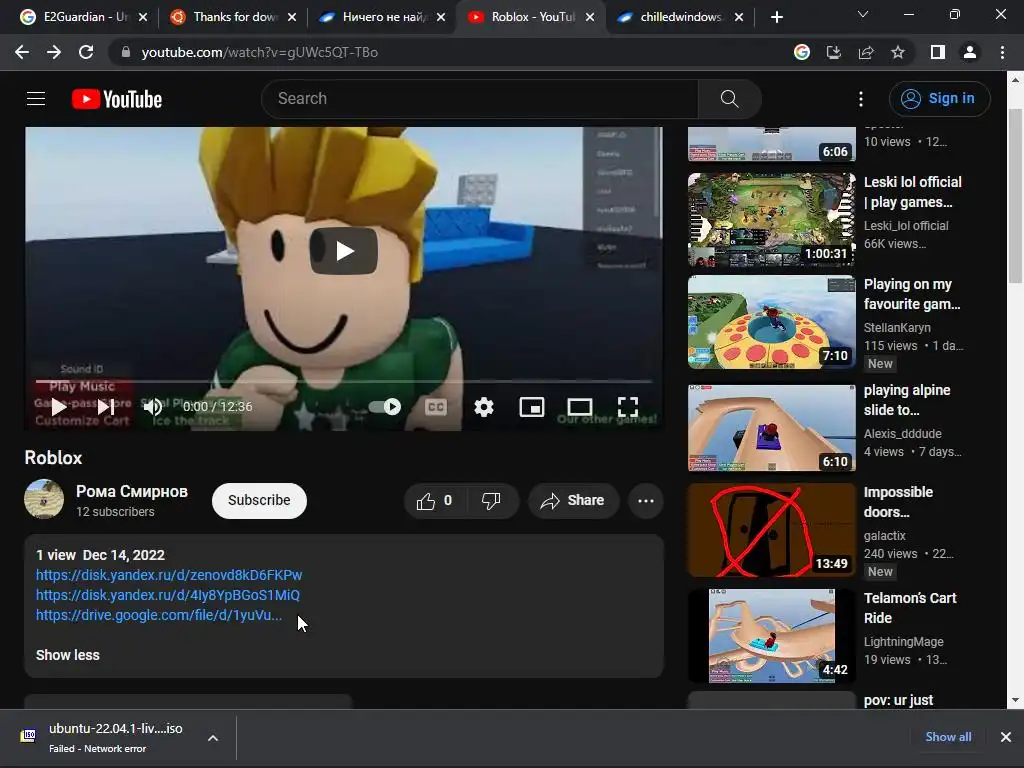The width and height of the screenshot is (1024, 768).
Task: Click the Leski_lol official channel name
Action: point(906,226)
